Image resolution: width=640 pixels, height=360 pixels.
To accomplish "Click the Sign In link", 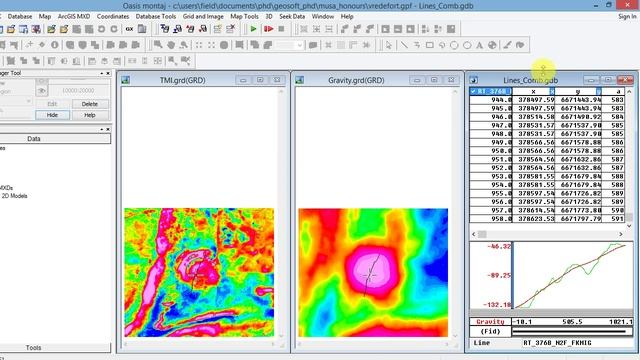I will point(627,16).
